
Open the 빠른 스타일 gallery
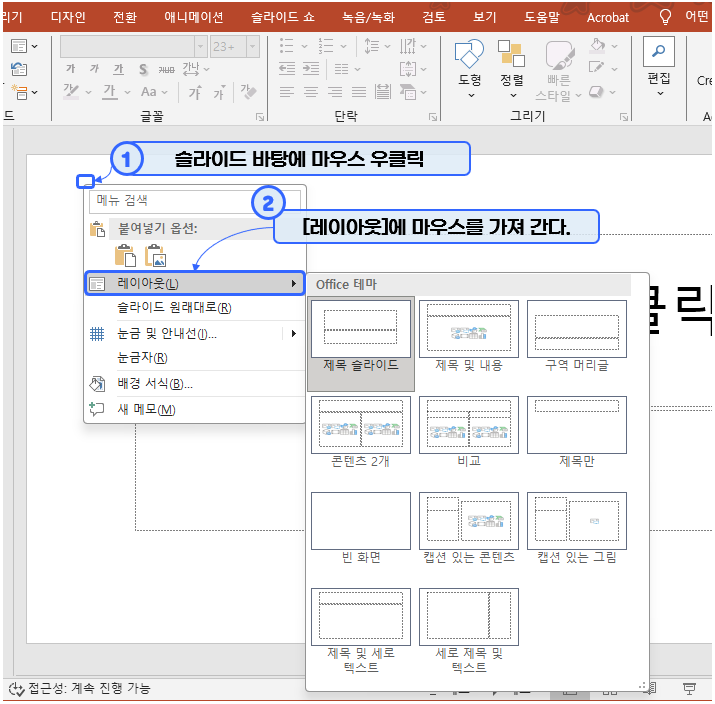pyautogui.click(x=559, y=71)
